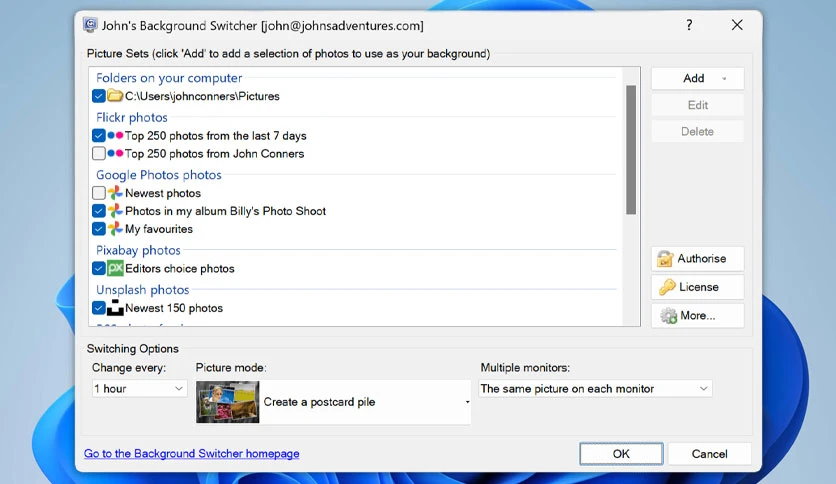
Task: Select 'Top 250 photos from the last 7 days' text
Action: point(215,136)
